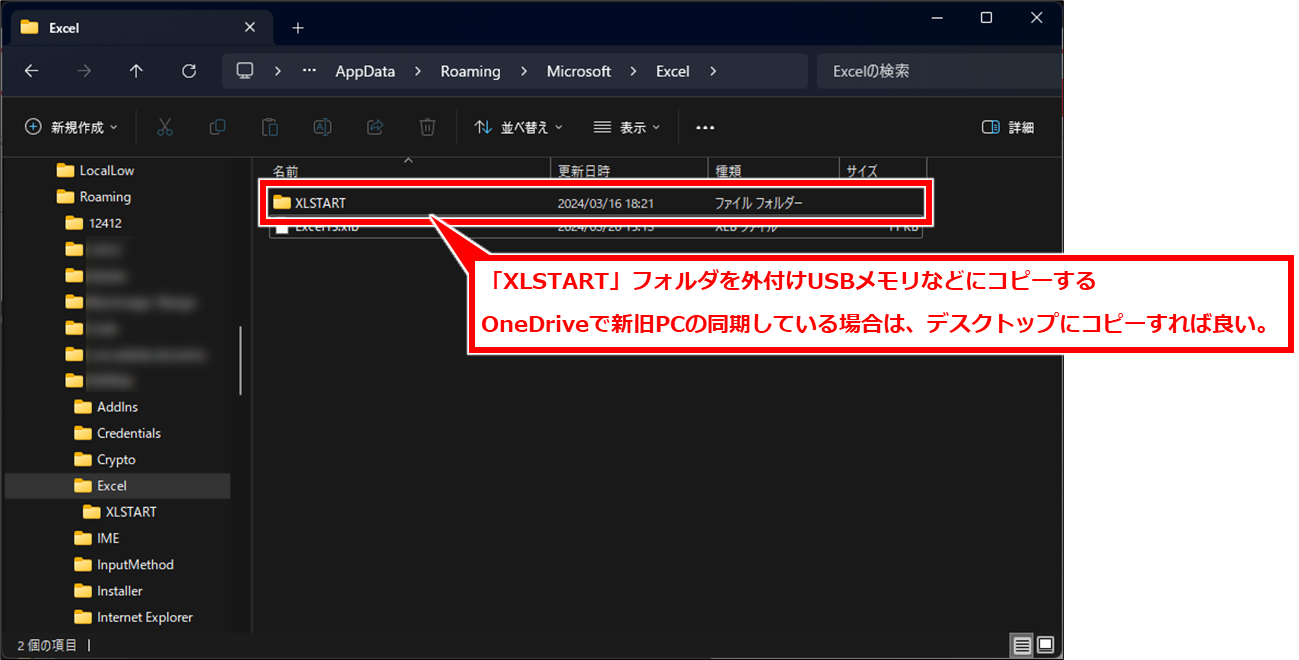
Task: Sort by 種類 column header
Action: click(x=773, y=171)
